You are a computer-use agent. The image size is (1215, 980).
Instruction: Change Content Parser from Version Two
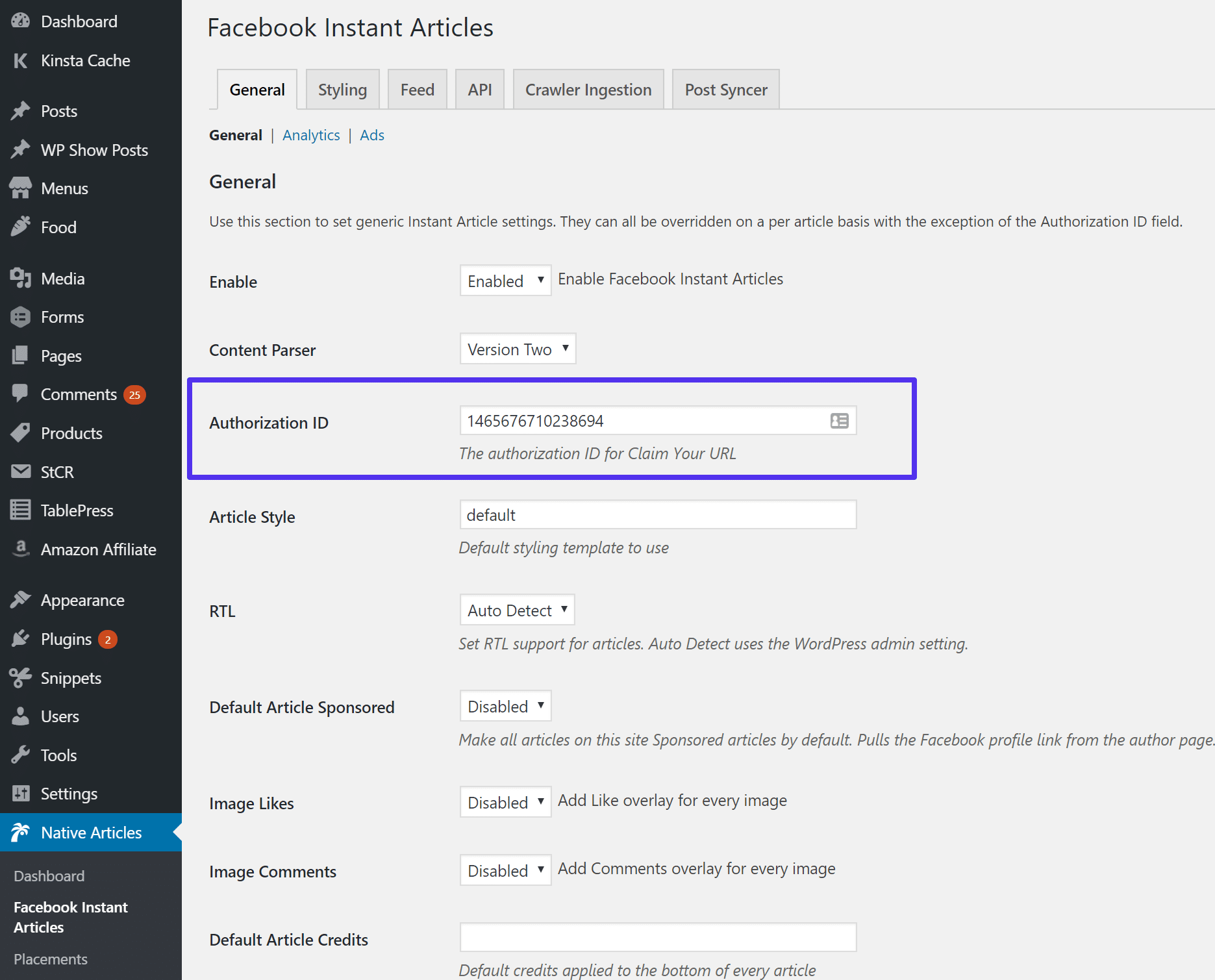pyautogui.click(x=518, y=349)
